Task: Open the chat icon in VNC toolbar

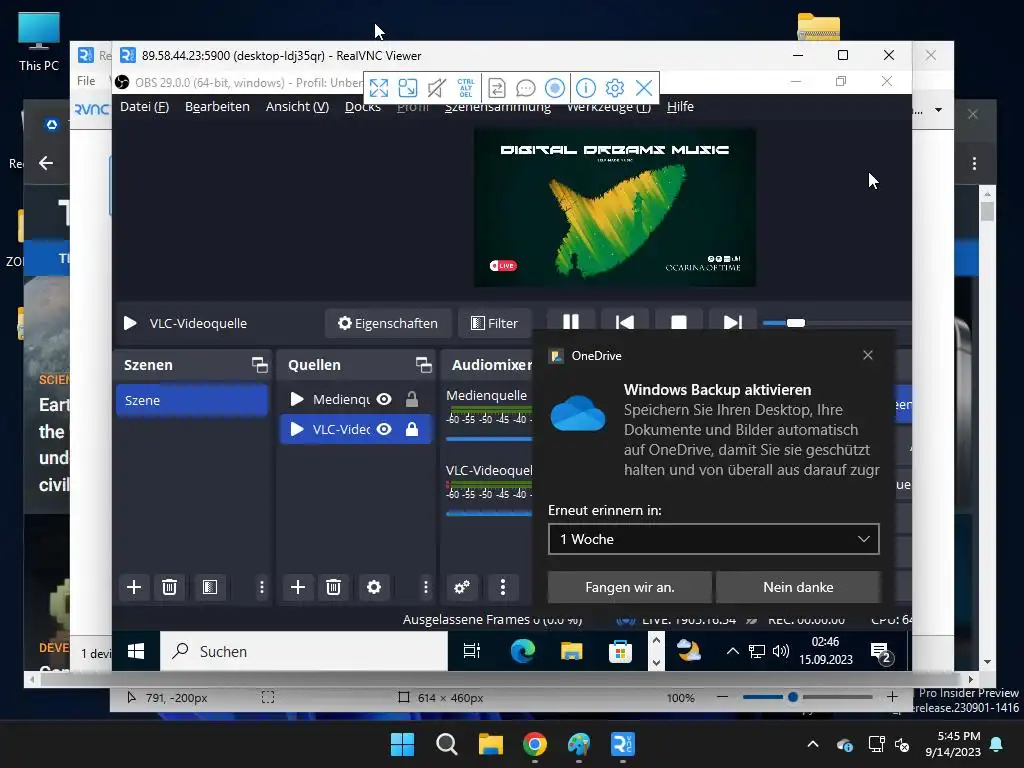Action: (525, 88)
